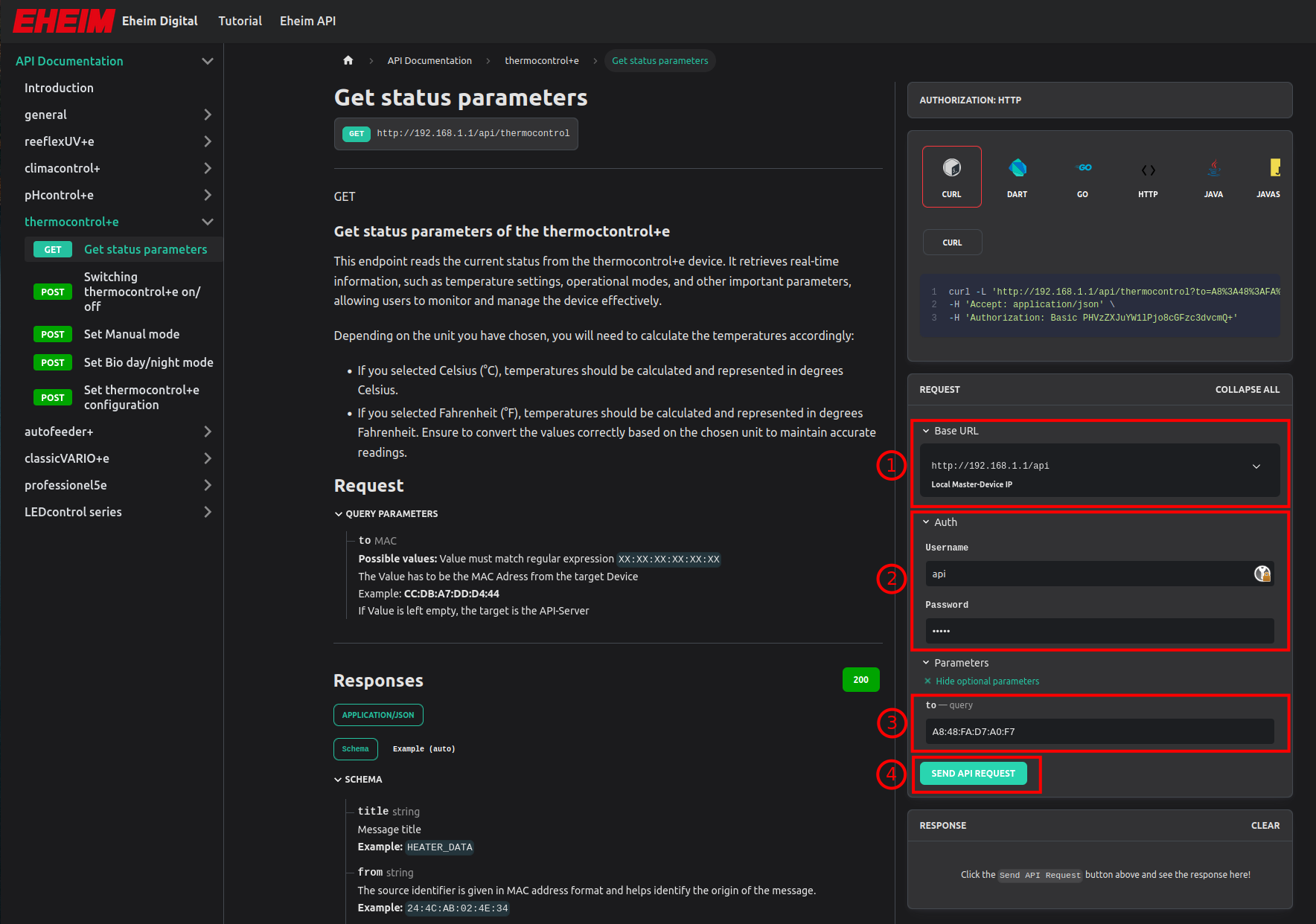This screenshot has height=924, width=1316.
Task: Expand the climacontrol+ sidebar section
Action: point(208,168)
